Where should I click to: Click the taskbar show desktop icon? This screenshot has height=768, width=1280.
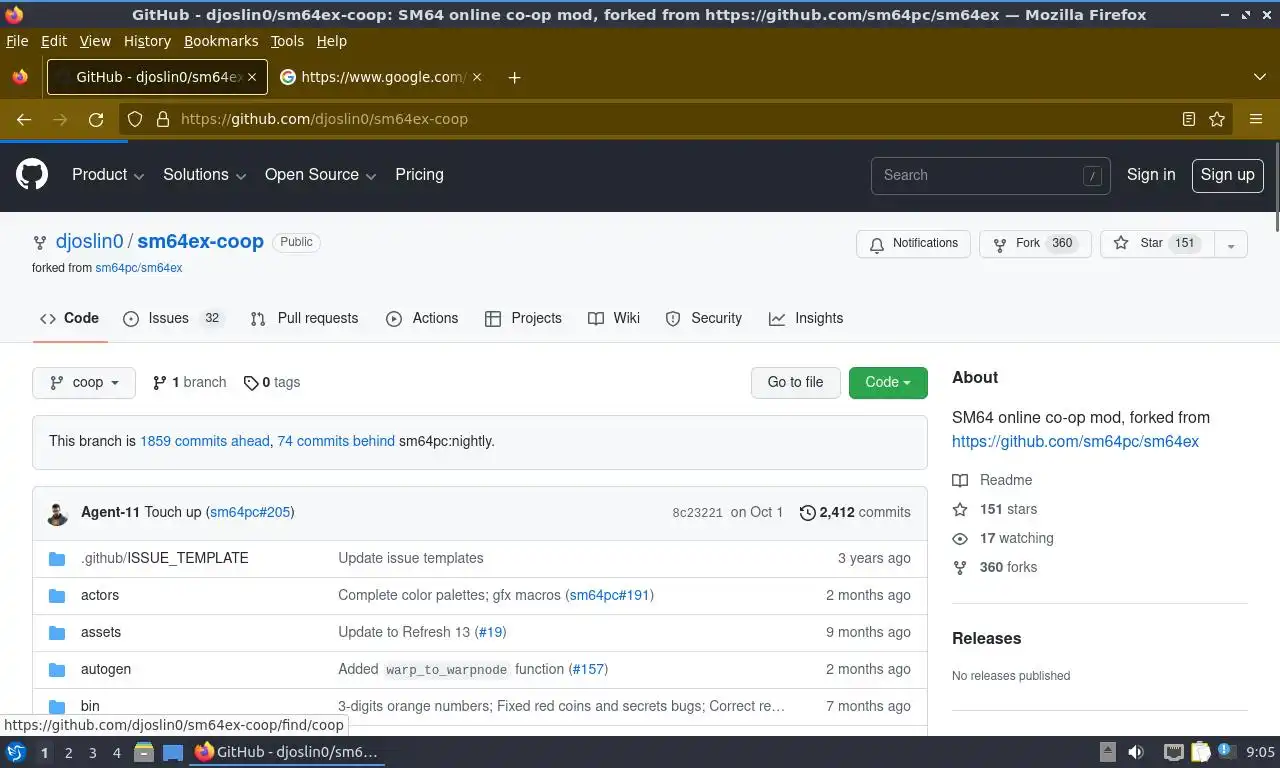(173, 752)
